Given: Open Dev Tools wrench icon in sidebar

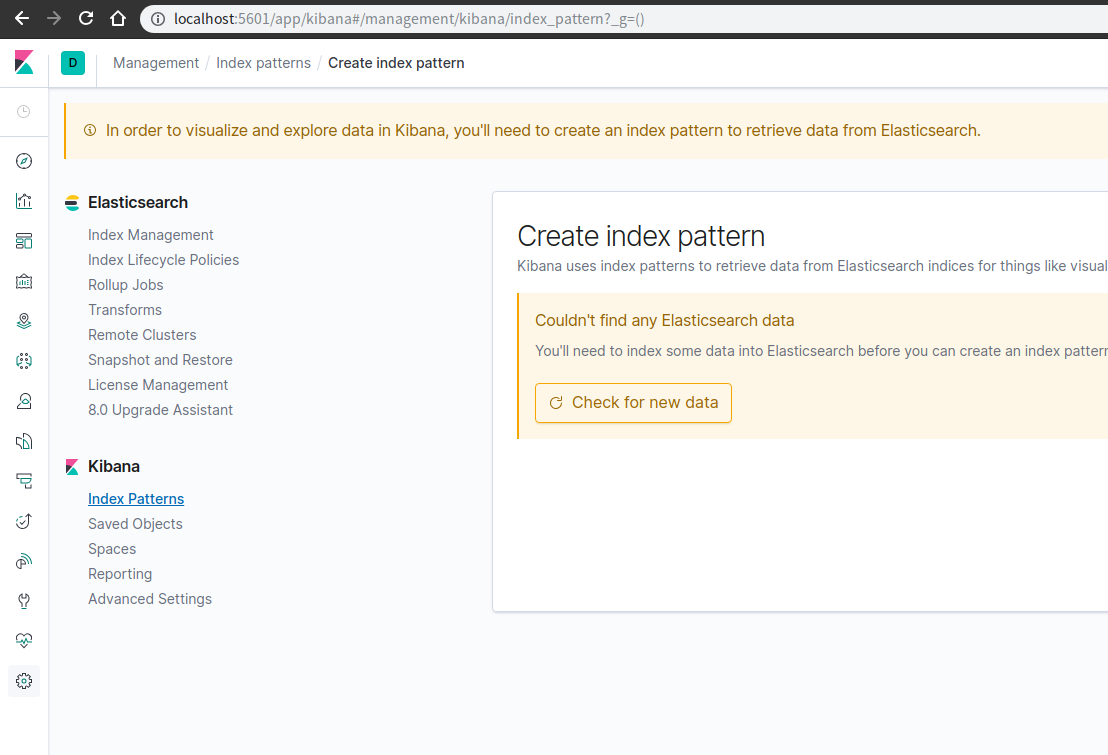Looking at the screenshot, I should [24, 602].
